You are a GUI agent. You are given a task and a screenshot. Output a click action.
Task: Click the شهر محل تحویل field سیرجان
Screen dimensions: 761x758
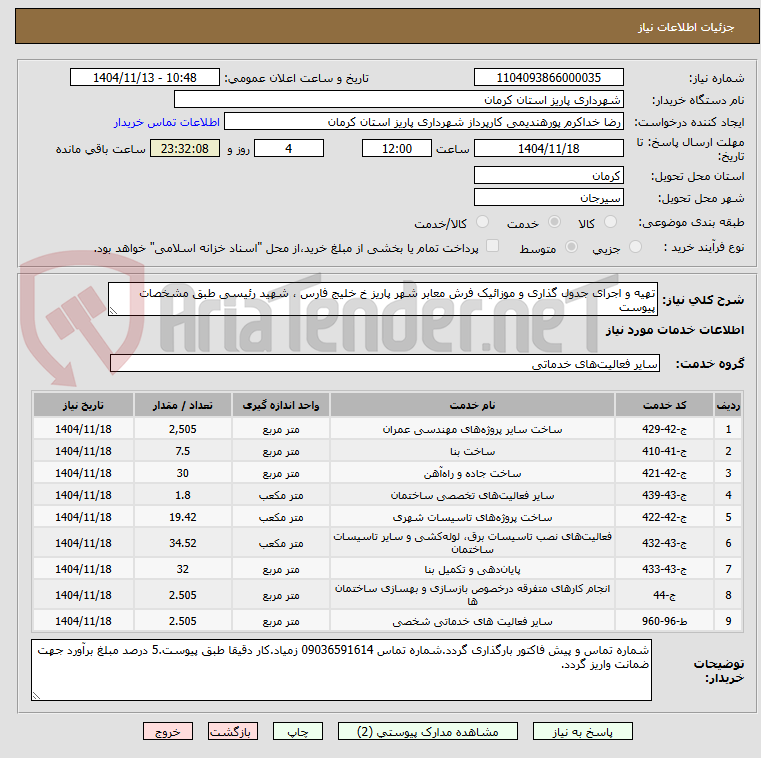[548, 198]
